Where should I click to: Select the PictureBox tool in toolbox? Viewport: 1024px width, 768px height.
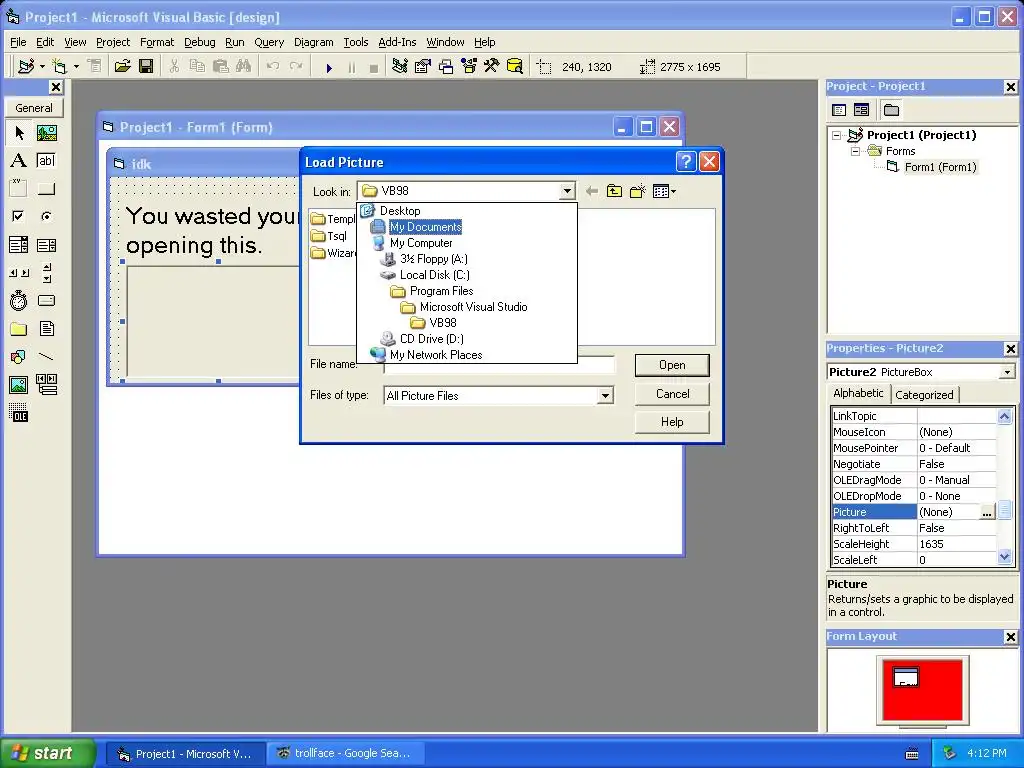point(46,133)
